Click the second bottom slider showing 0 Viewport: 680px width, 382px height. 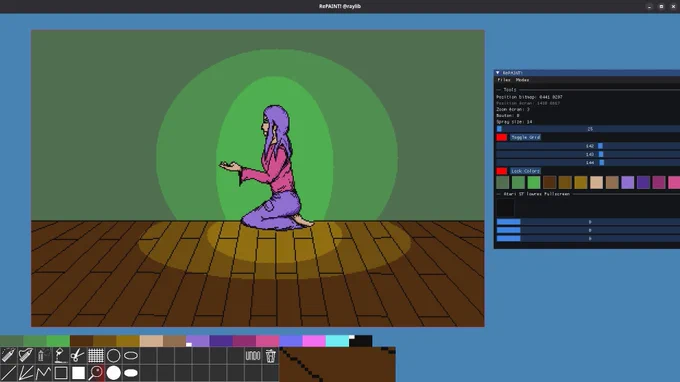tap(588, 230)
